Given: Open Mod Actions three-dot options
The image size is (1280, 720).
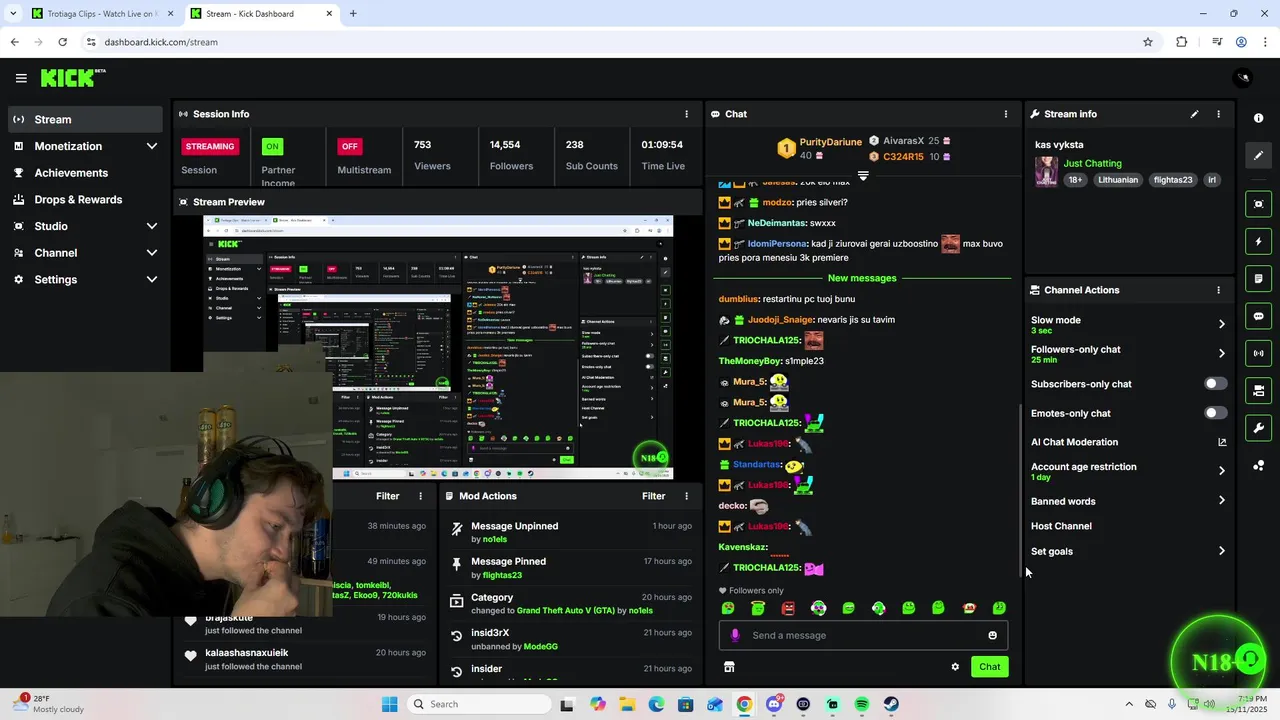Looking at the screenshot, I should coord(686,496).
